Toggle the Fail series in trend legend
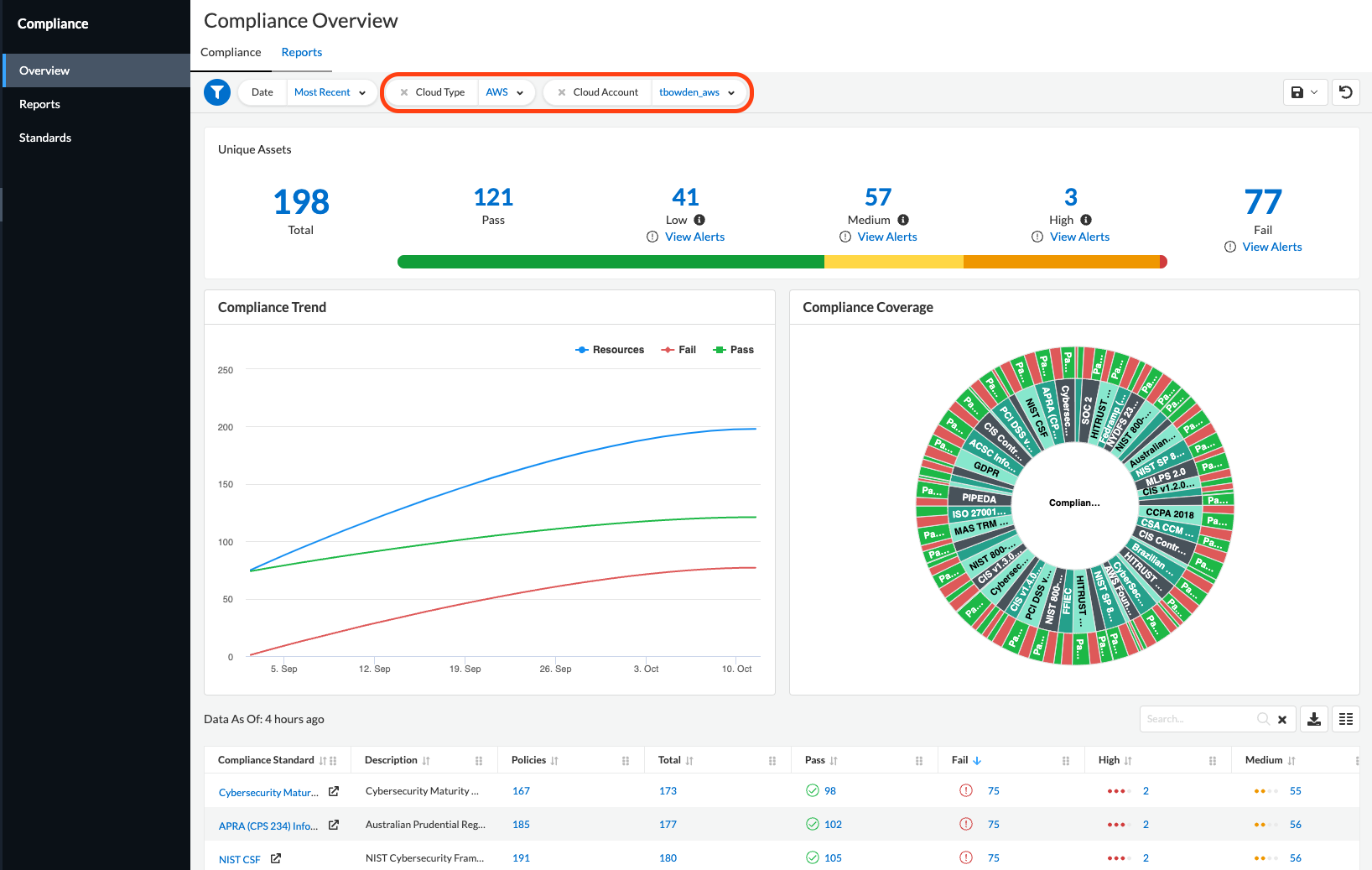 point(679,350)
